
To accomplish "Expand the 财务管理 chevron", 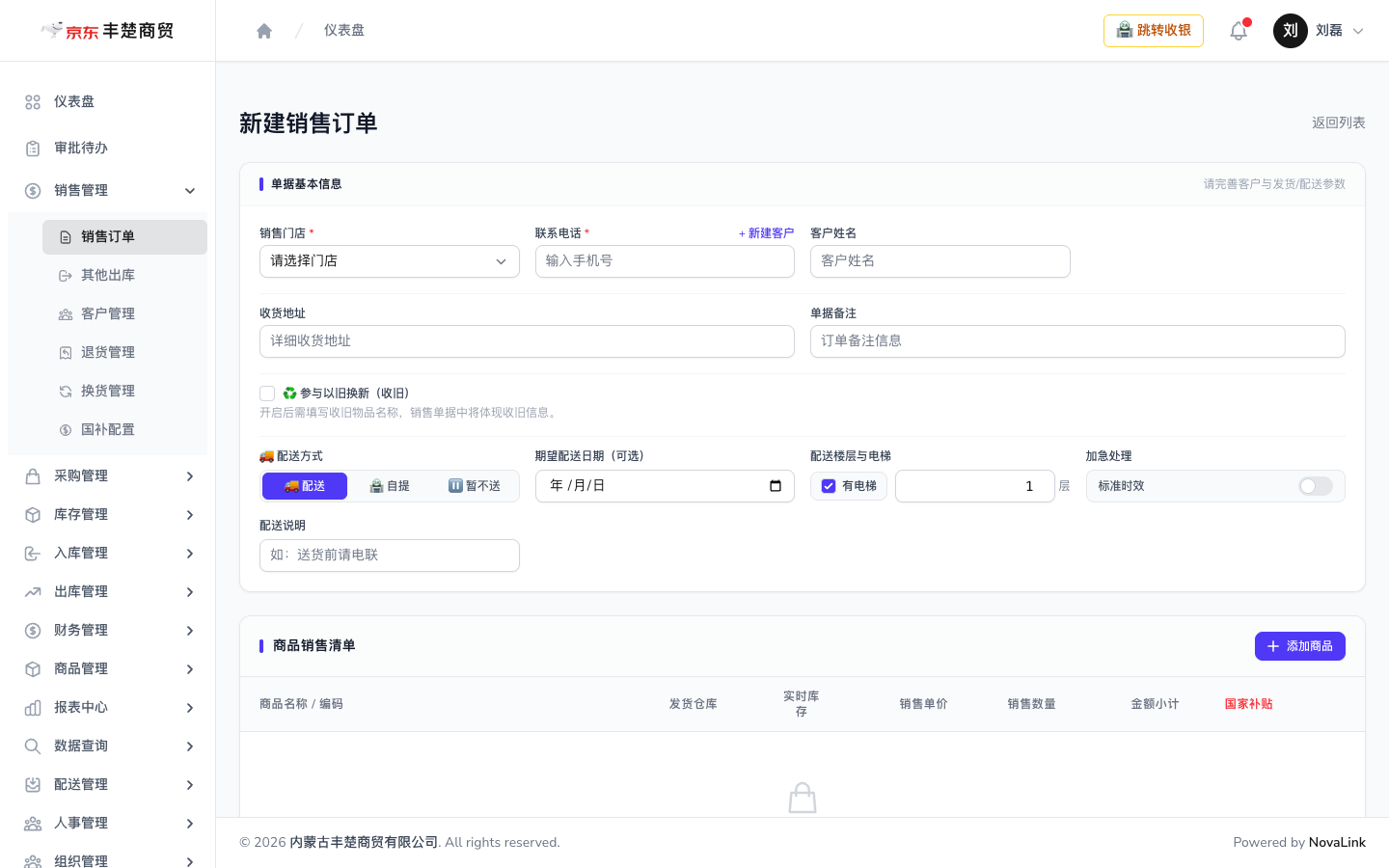I will pyautogui.click(x=190, y=631).
